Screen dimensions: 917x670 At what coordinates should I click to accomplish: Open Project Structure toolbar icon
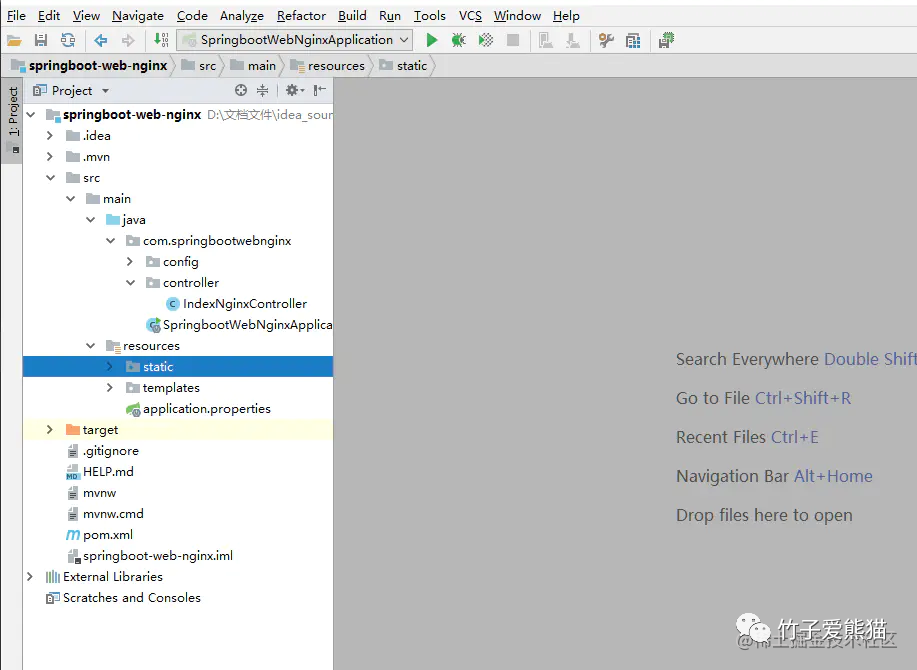click(x=633, y=40)
